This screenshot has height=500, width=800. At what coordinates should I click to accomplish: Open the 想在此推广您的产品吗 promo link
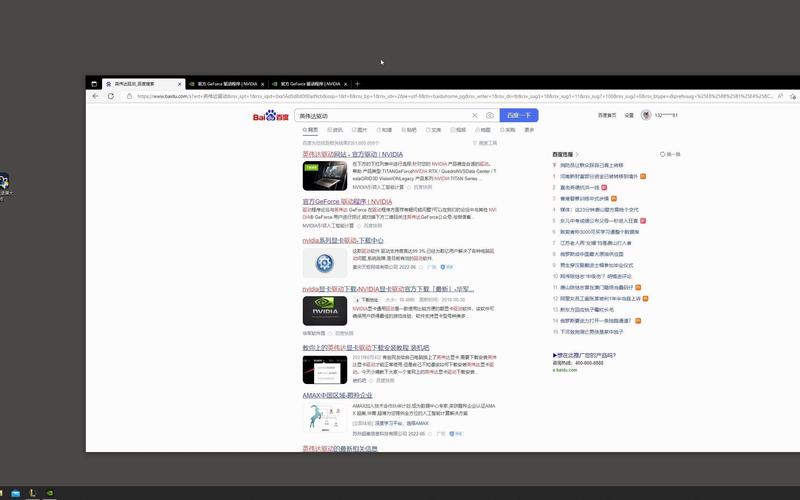click(x=584, y=355)
